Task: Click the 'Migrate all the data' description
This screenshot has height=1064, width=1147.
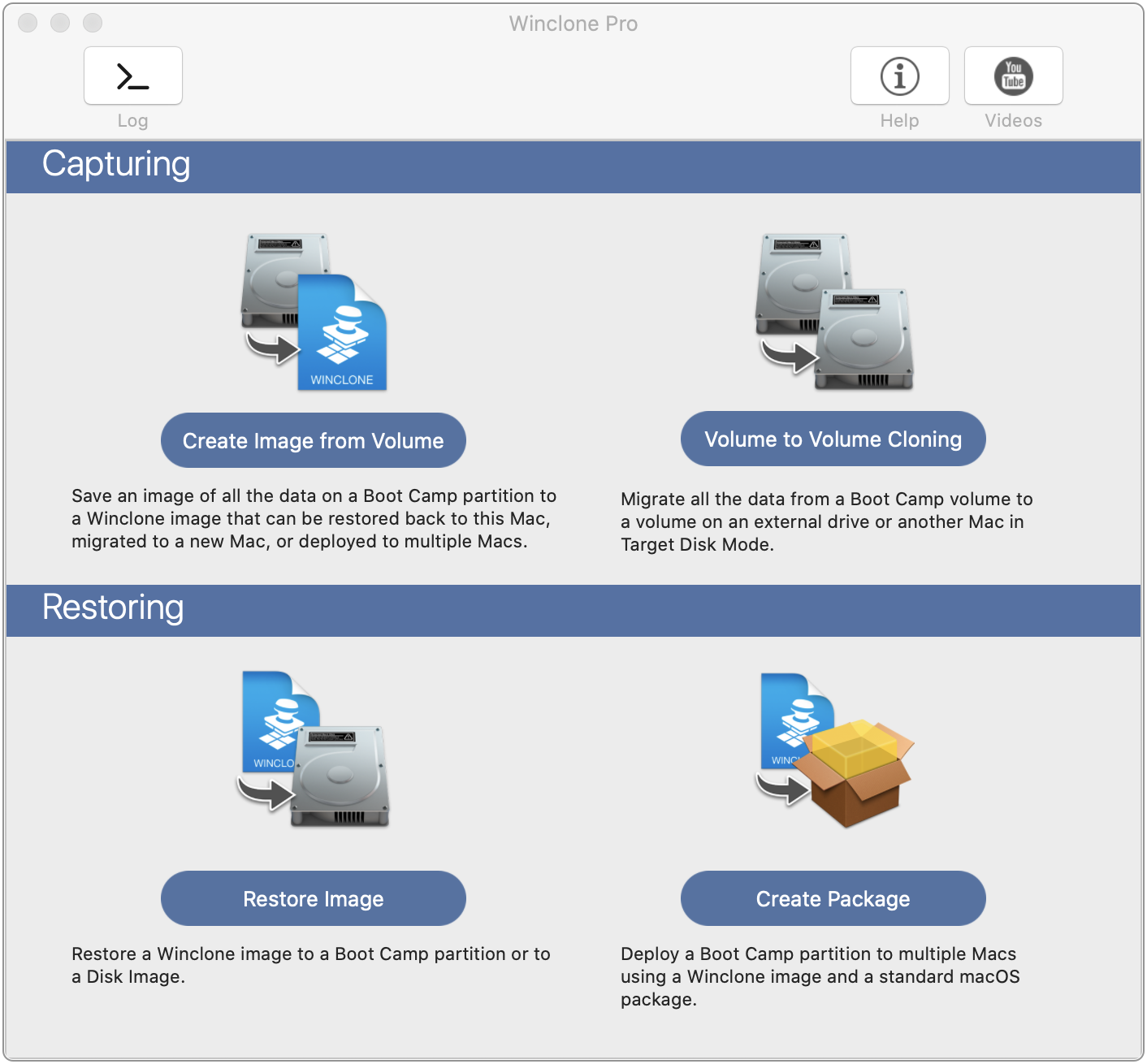Action: [827, 521]
